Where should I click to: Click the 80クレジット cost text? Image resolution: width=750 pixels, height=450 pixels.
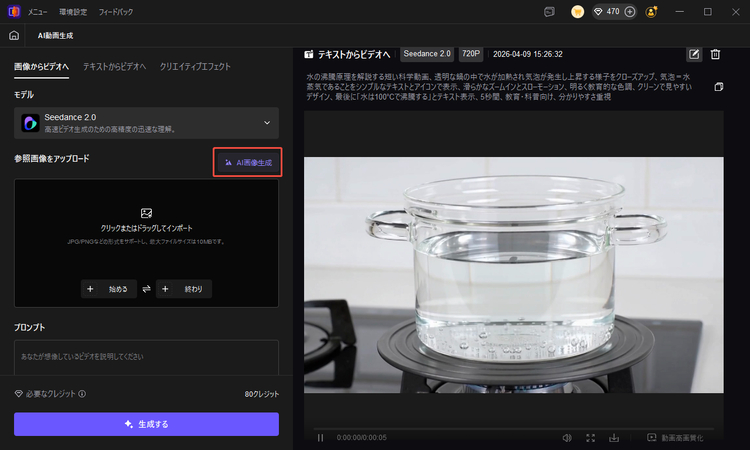[262, 394]
